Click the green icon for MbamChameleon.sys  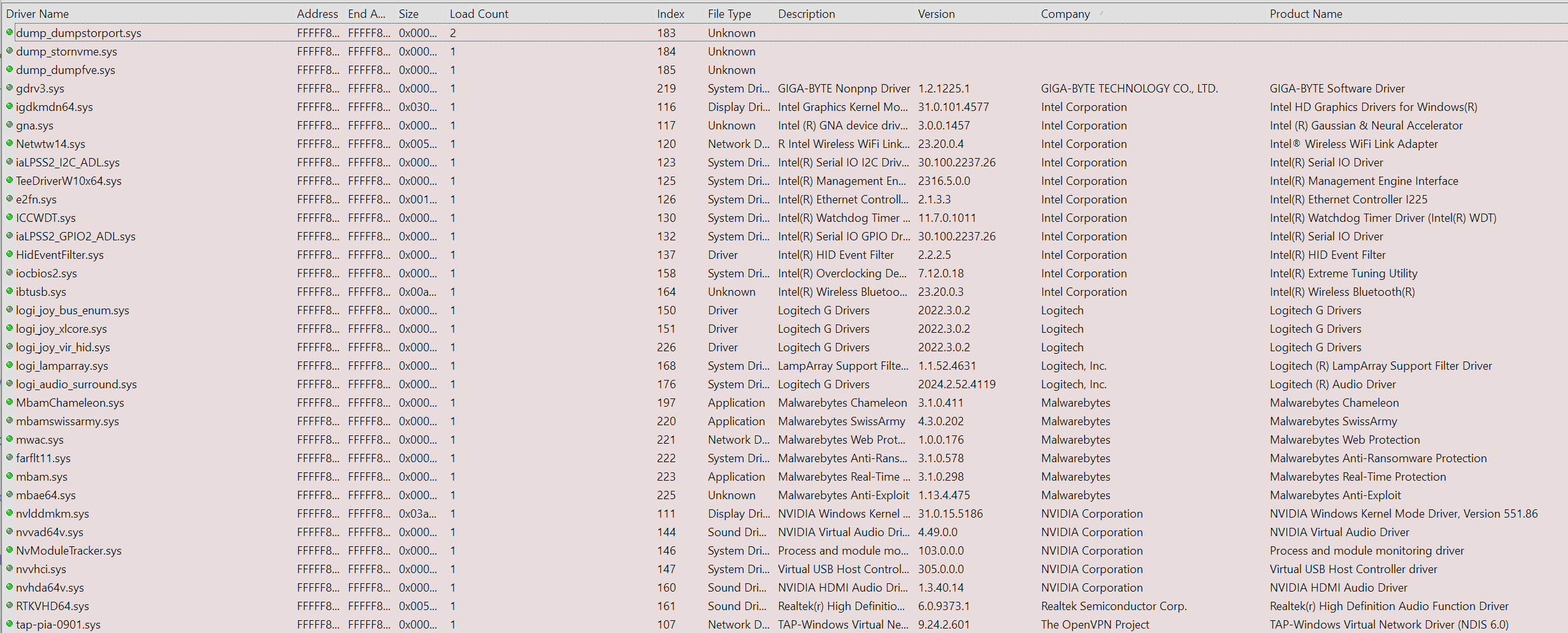(x=10, y=402)
